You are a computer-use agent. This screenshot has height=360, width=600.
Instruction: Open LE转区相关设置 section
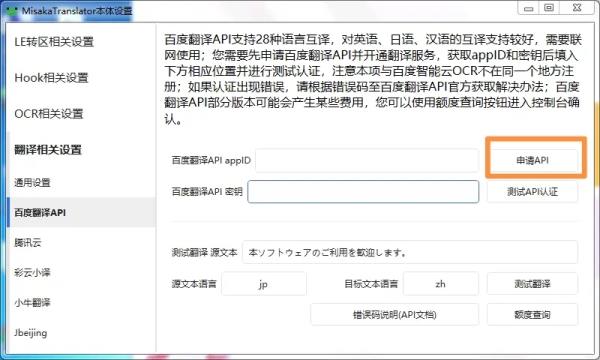coord(54,42)
